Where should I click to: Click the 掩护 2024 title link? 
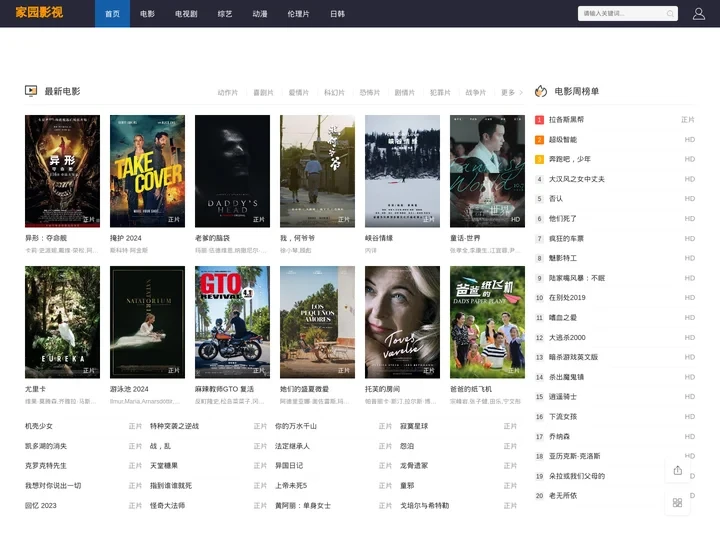click(126, 238)
